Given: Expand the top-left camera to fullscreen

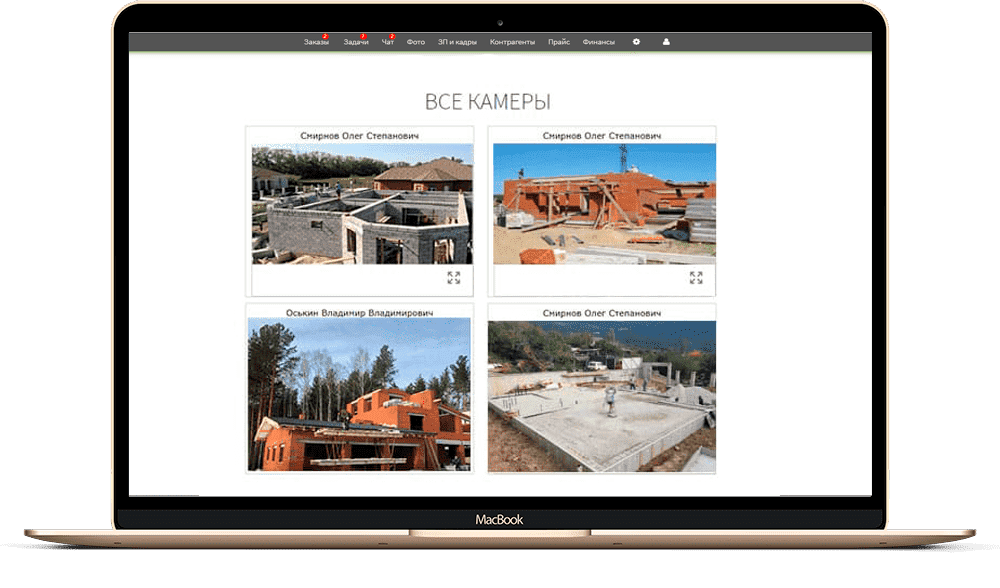Looking at the screenshot, I should point(454,278).
